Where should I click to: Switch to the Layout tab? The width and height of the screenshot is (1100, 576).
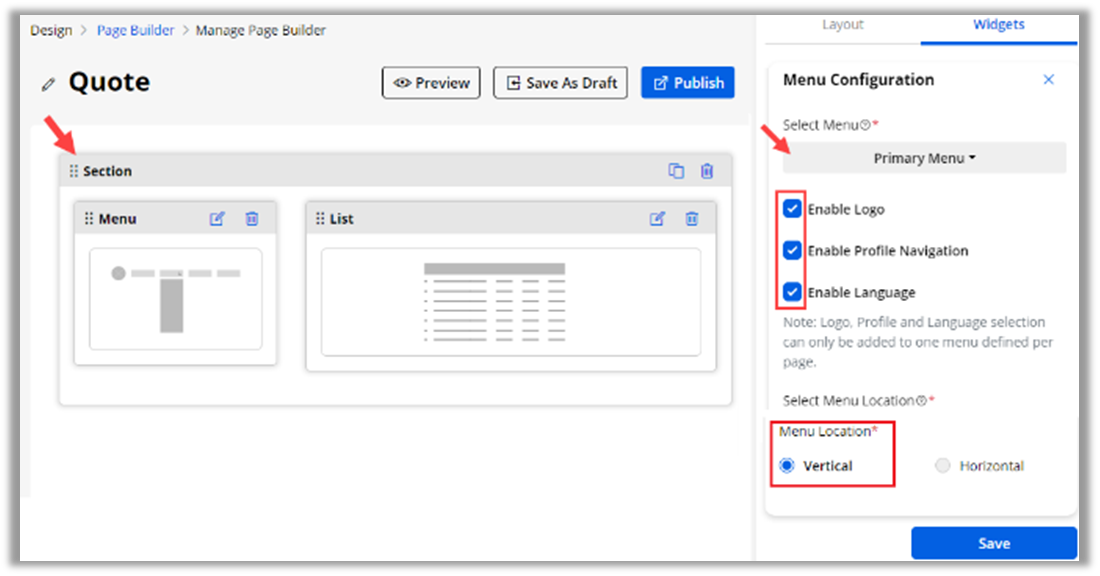pos(842,25)
